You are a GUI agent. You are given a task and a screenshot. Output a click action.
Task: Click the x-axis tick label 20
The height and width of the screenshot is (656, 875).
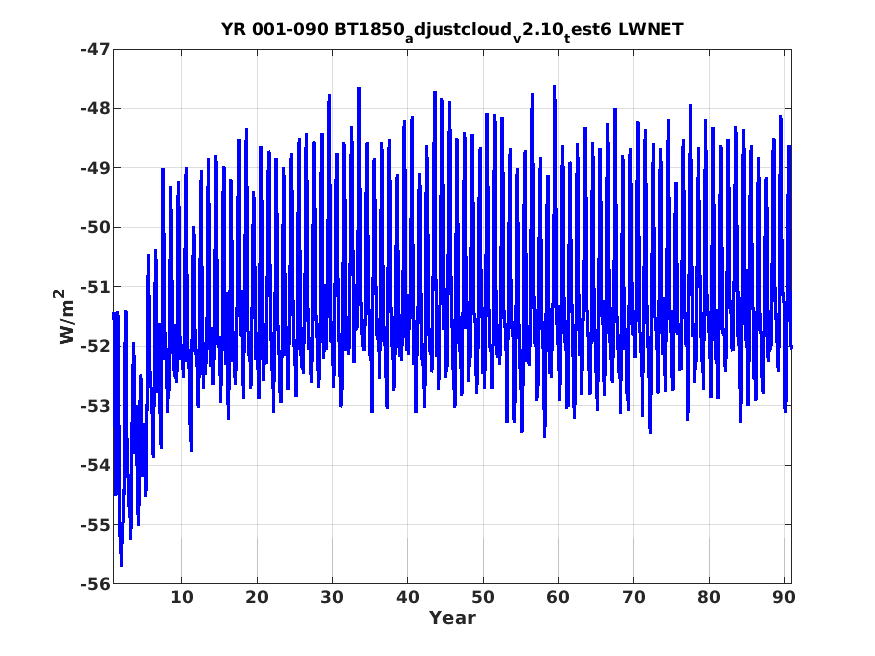257,597
